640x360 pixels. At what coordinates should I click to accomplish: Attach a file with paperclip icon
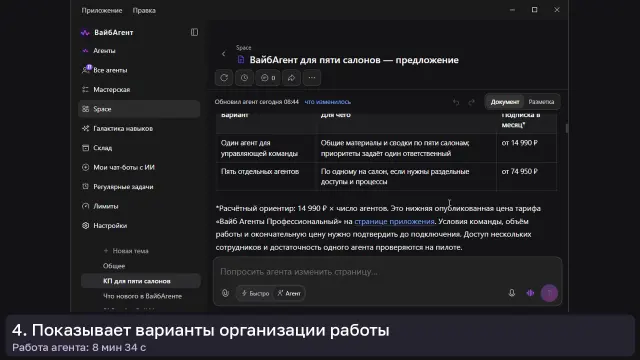[x=225, y=293]
